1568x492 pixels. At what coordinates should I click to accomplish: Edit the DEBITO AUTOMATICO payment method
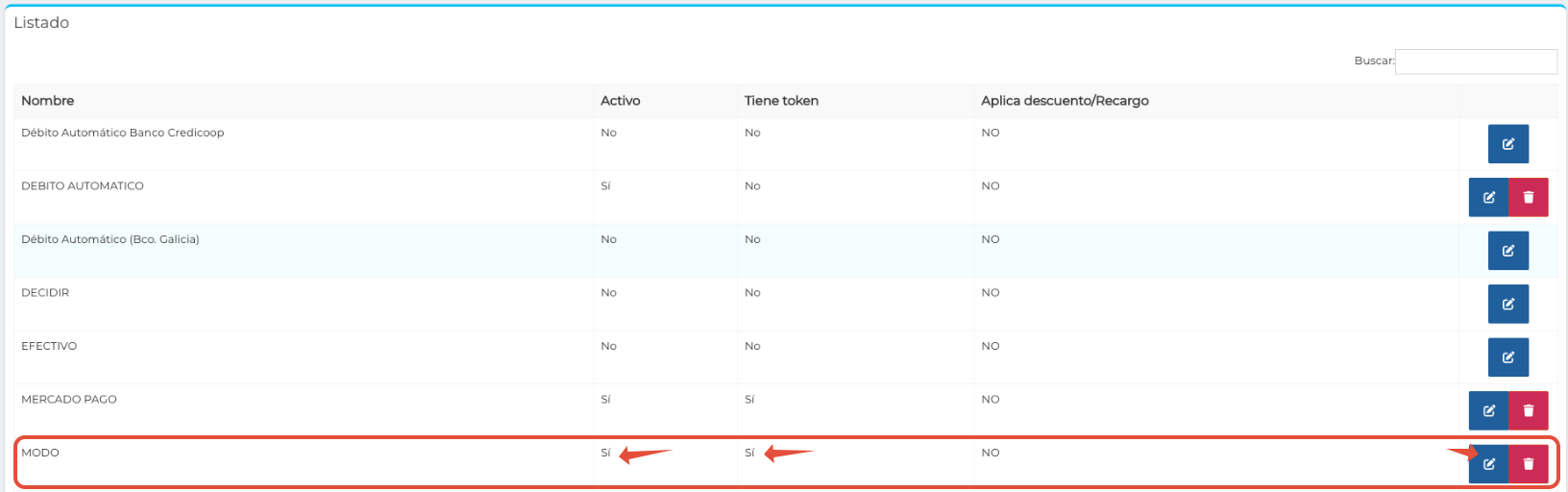[x=1488, y=197]
